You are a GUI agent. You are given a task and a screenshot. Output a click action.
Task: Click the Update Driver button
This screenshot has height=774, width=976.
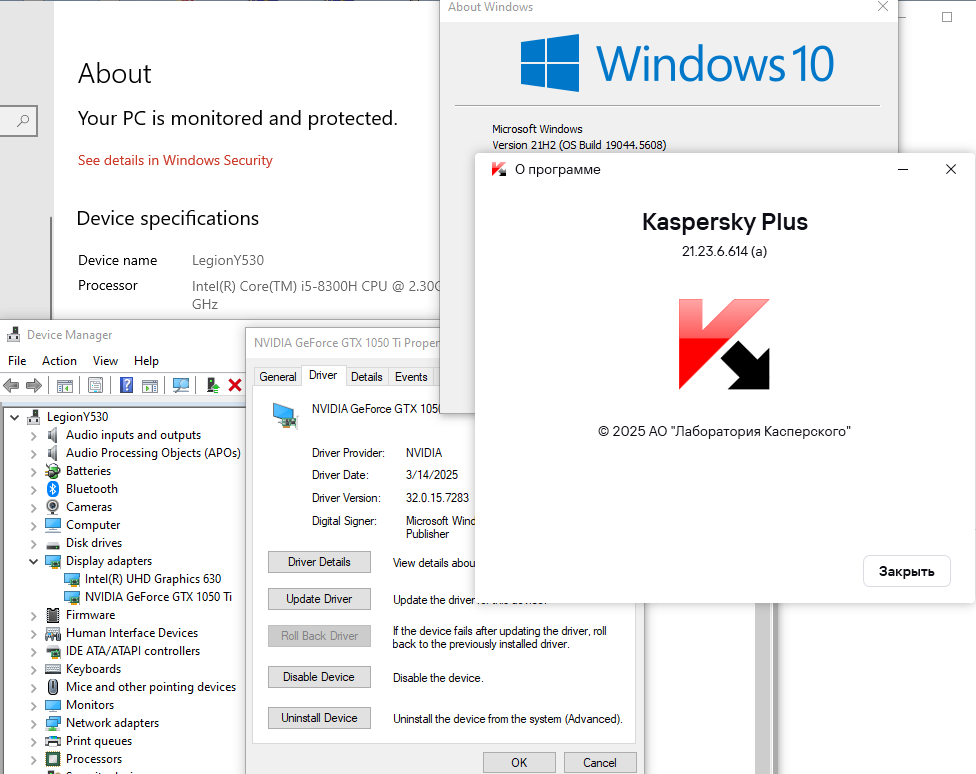coord(319,599)
